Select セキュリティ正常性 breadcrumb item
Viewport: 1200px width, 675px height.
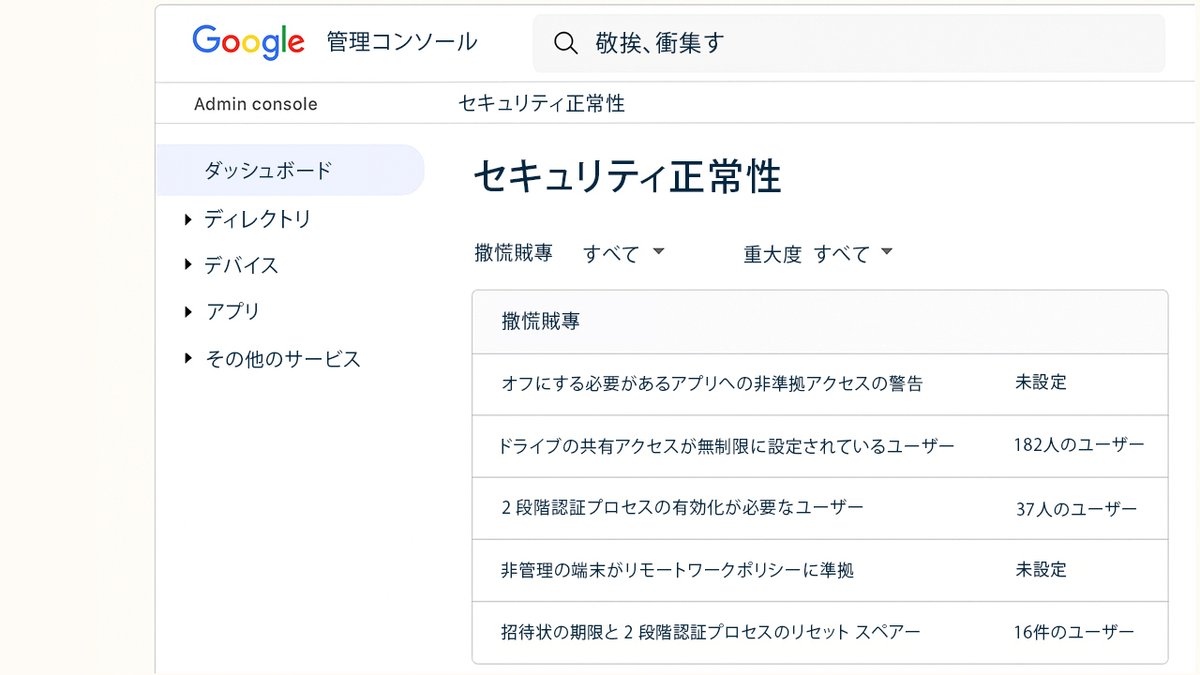[541, 103]
